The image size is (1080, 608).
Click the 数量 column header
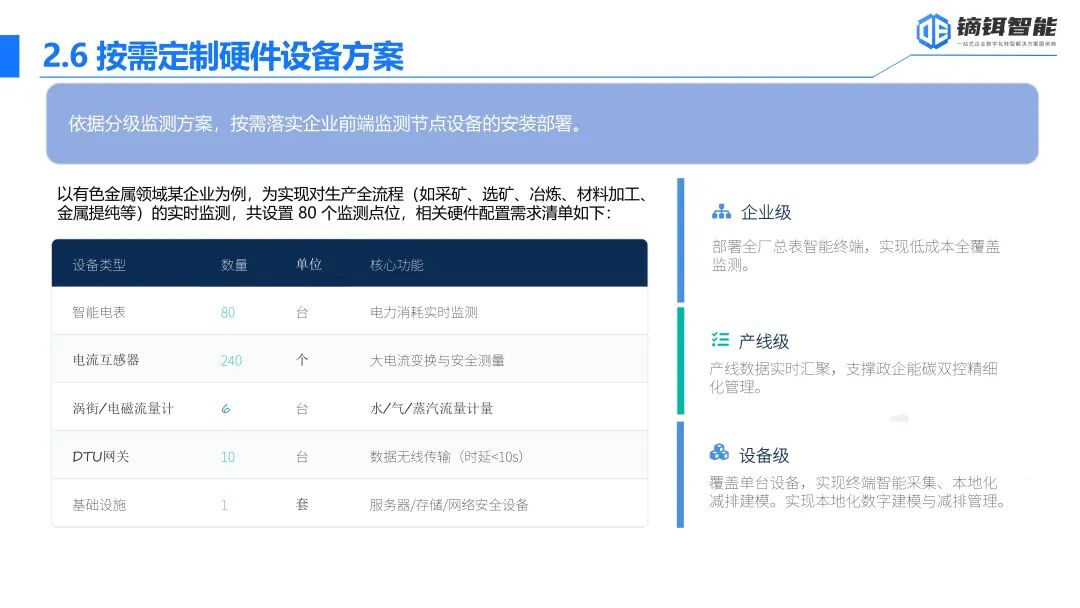coord(234,265)
